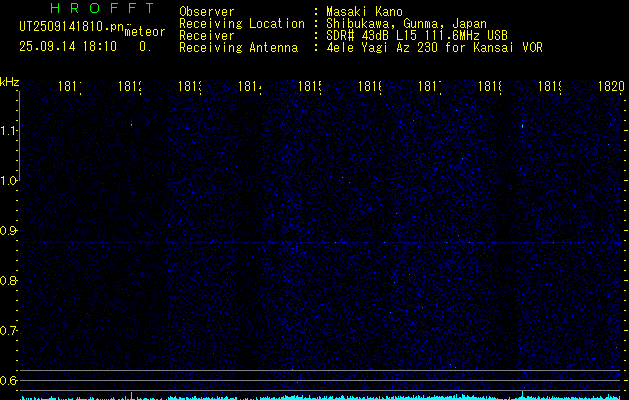Click the Observer label
Image resolution: width=629 pixels, height=400 pixels.
[207, 12]
